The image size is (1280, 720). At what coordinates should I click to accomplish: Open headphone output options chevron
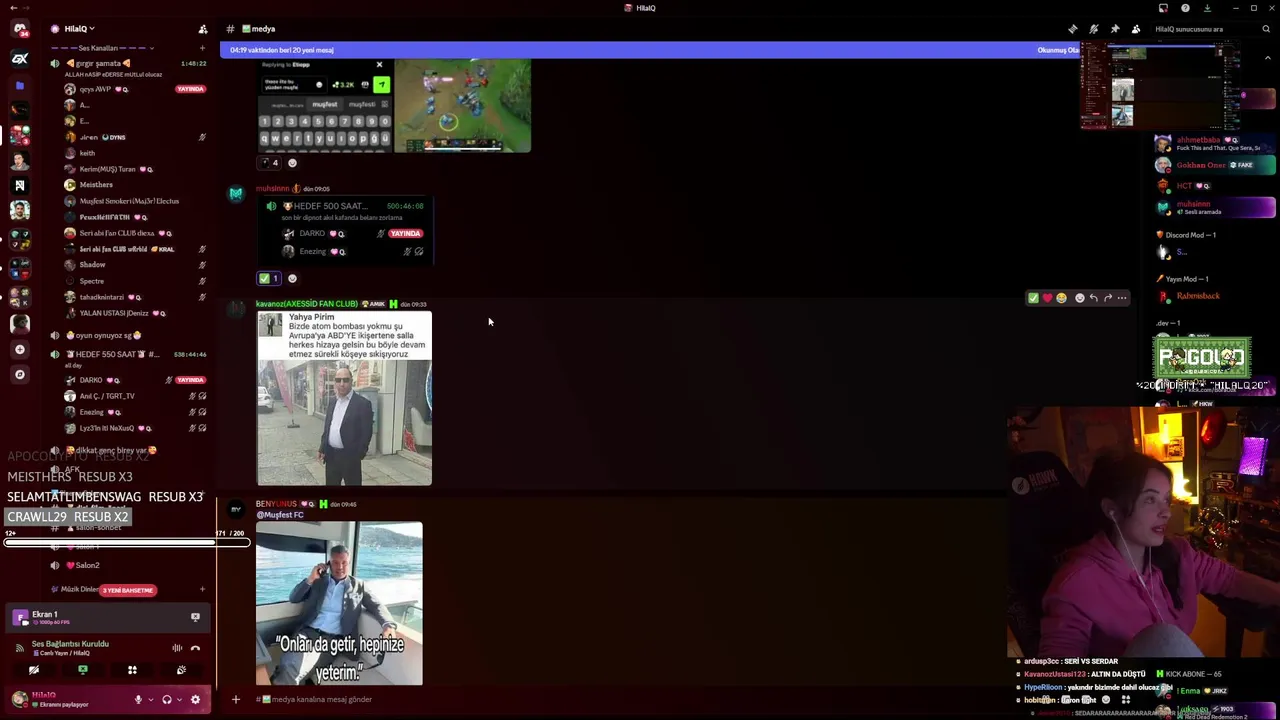(x=180, y=700)
